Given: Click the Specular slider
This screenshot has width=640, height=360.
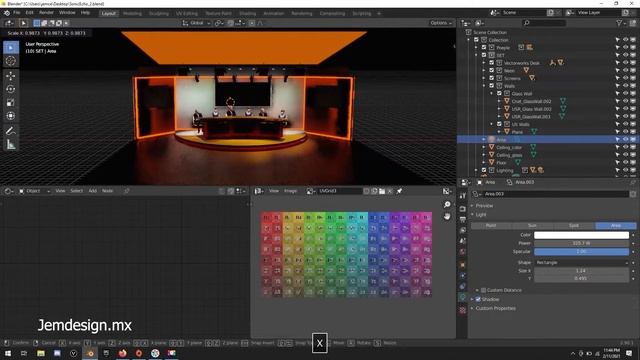Looking at the screenshot, I should click(581, 252).
